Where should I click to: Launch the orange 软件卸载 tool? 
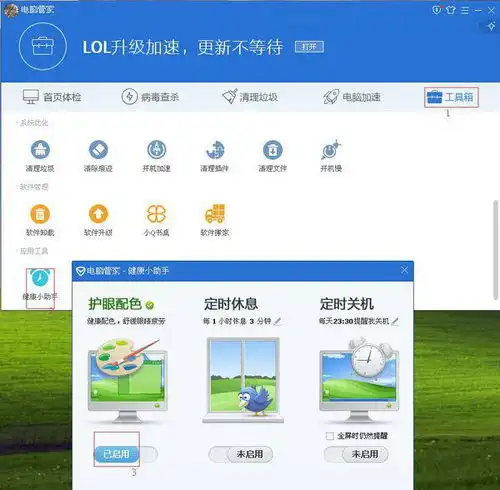pyautogui.click(x=40, y=220)
